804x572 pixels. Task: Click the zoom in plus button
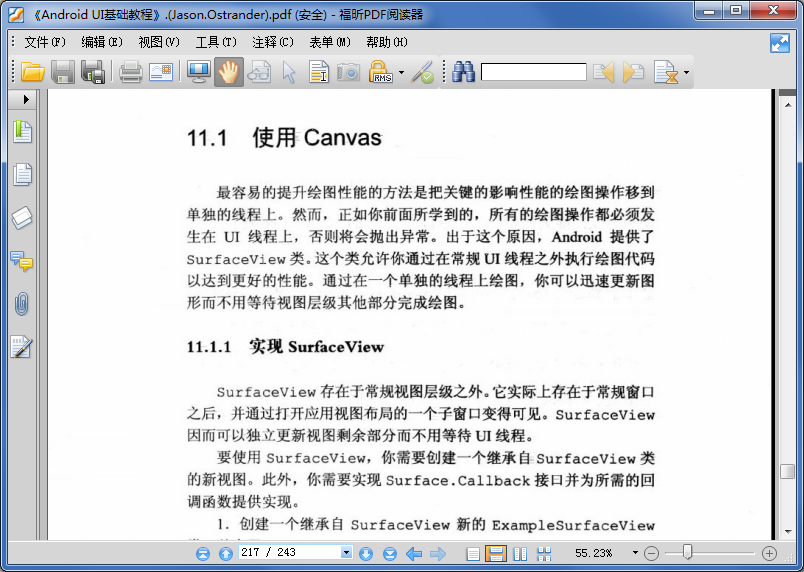point(769,554)
